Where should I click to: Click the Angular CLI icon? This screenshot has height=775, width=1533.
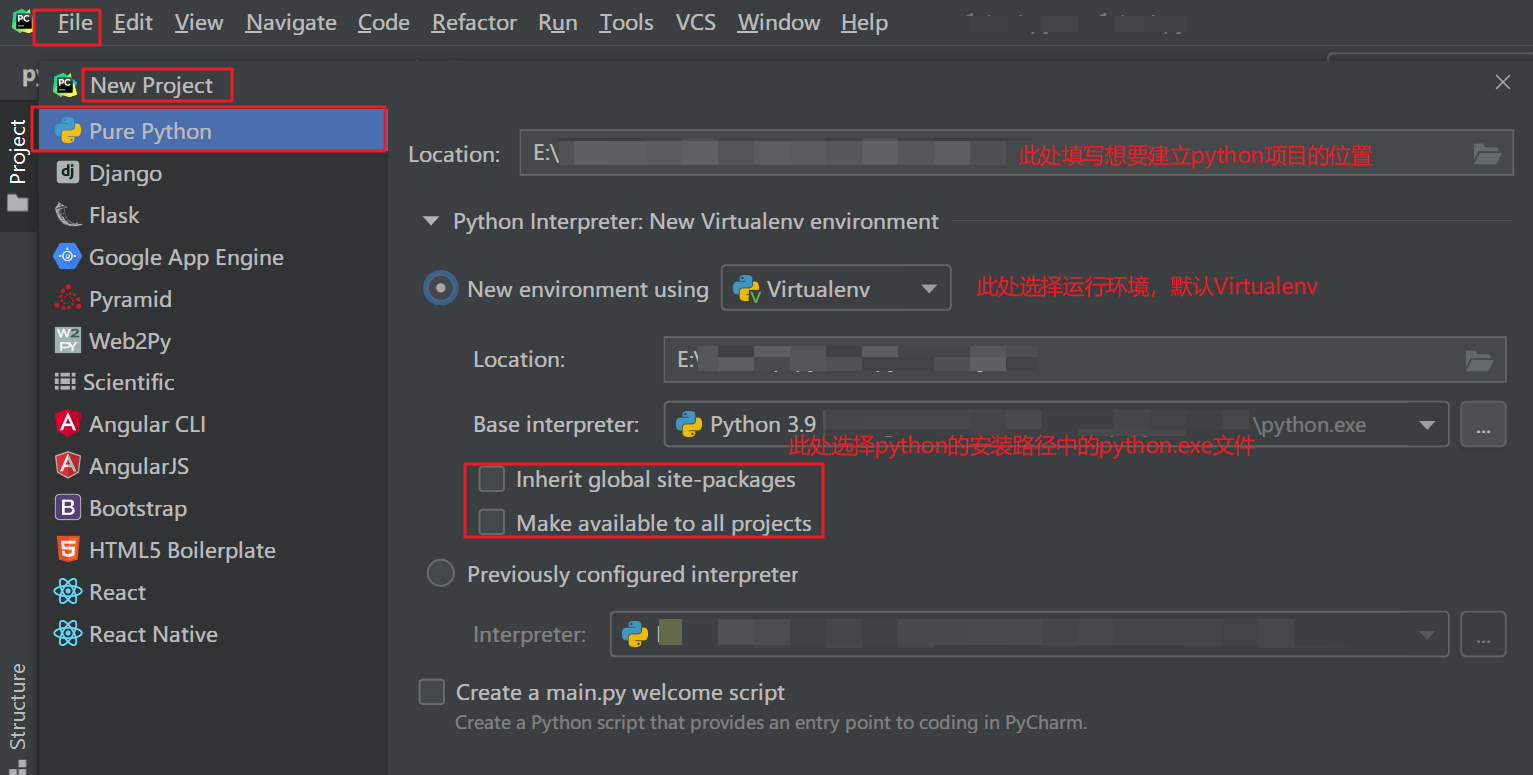pos(68,424)
